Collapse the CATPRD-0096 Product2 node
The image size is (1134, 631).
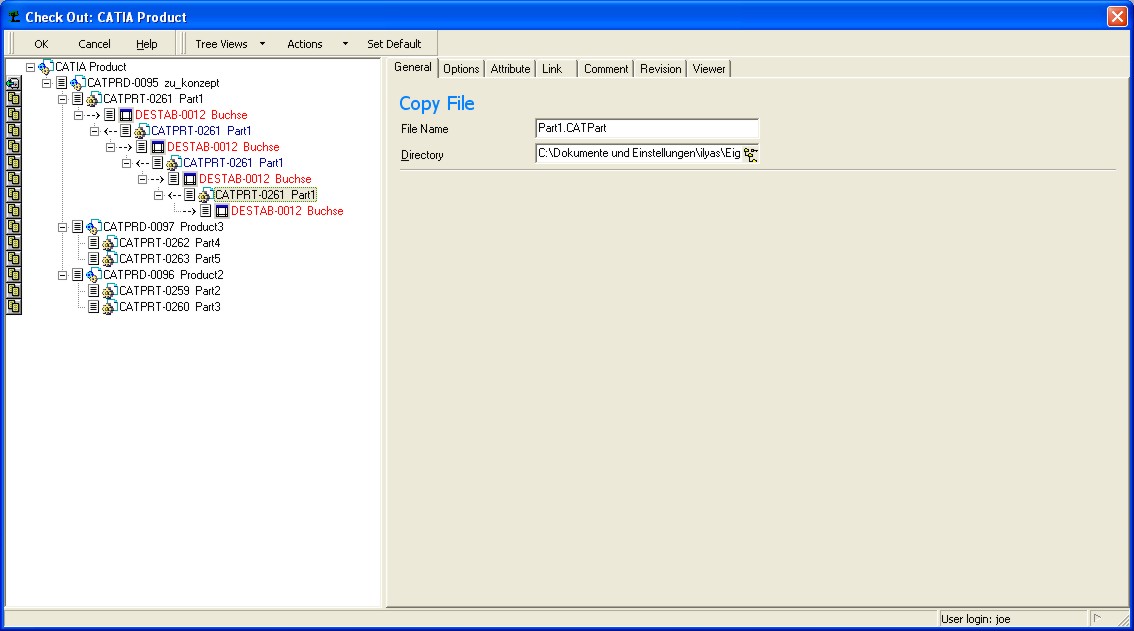pos(62,275)
